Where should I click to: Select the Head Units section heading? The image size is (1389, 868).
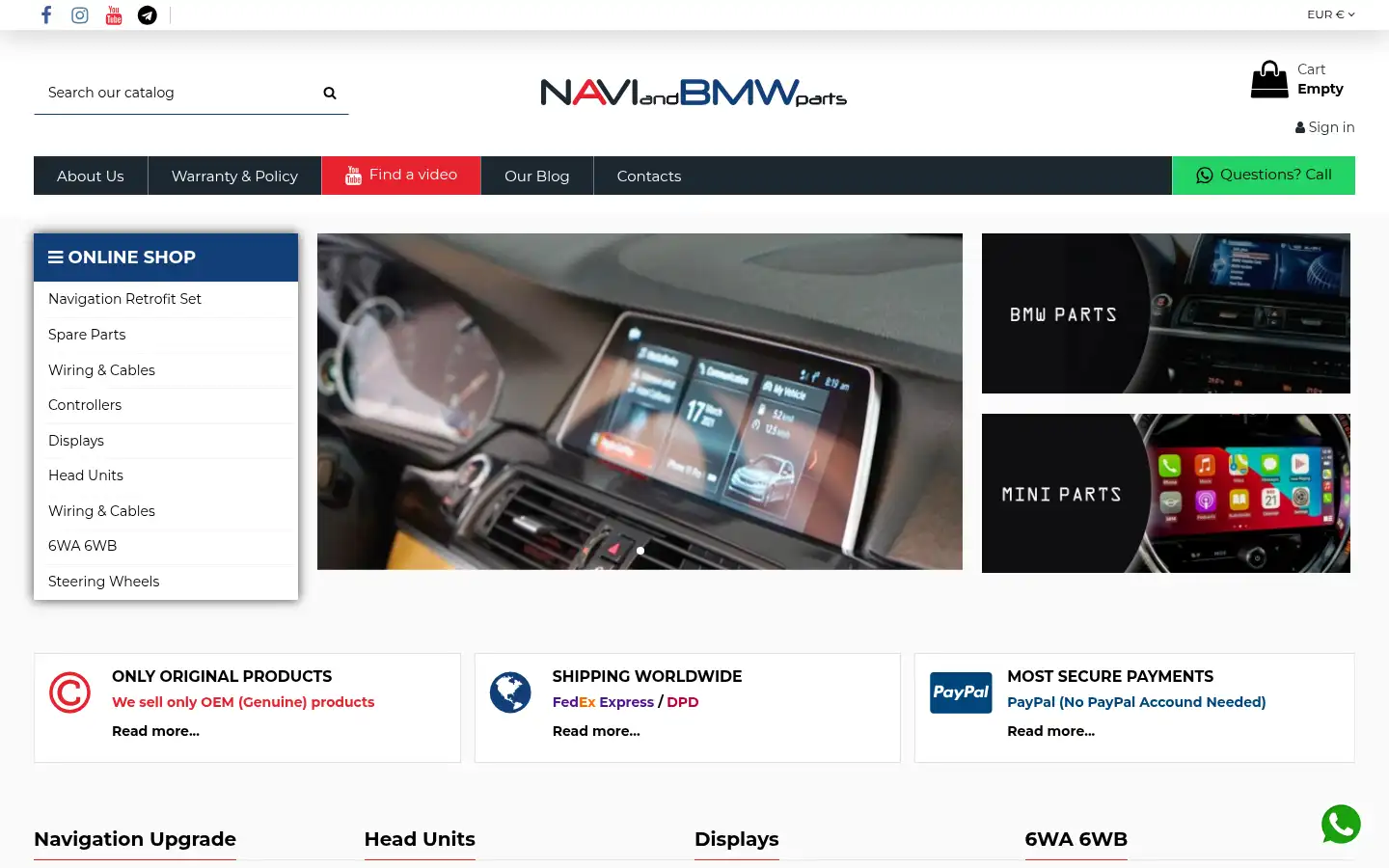pos(420,839)
